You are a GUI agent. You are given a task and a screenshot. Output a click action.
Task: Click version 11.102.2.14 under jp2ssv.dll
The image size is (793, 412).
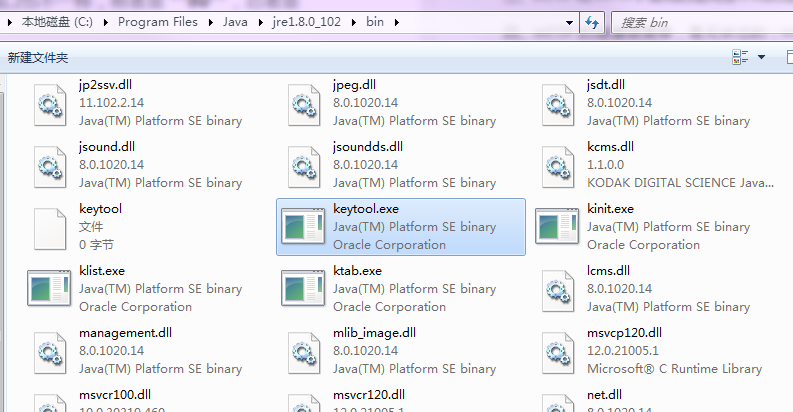[x=111, y=103]
